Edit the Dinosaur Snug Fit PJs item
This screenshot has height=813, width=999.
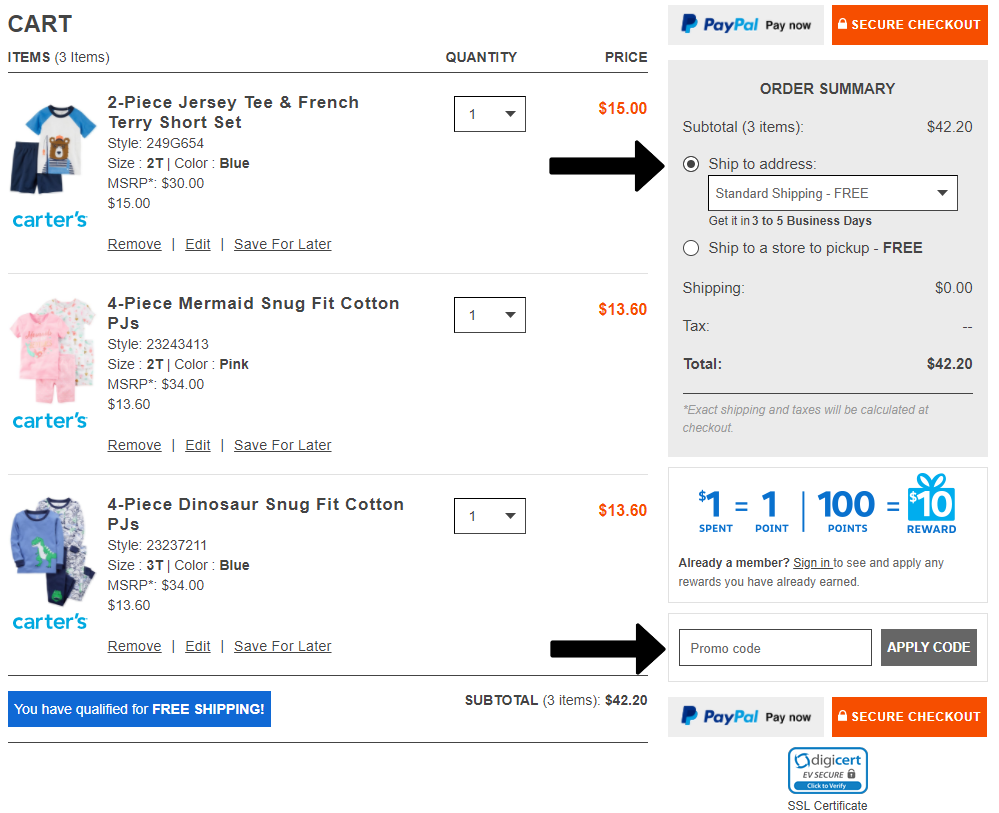(x=198, y=646)
